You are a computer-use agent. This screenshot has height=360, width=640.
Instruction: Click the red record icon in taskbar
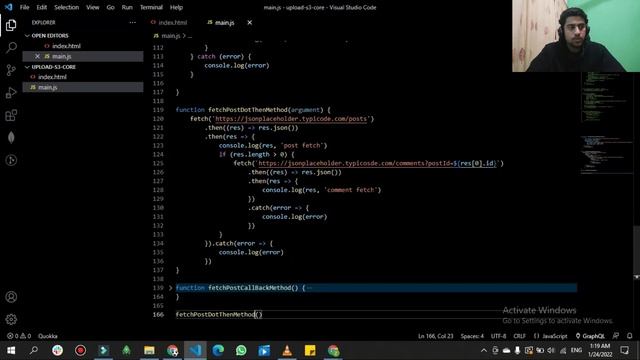click(80, 351)
